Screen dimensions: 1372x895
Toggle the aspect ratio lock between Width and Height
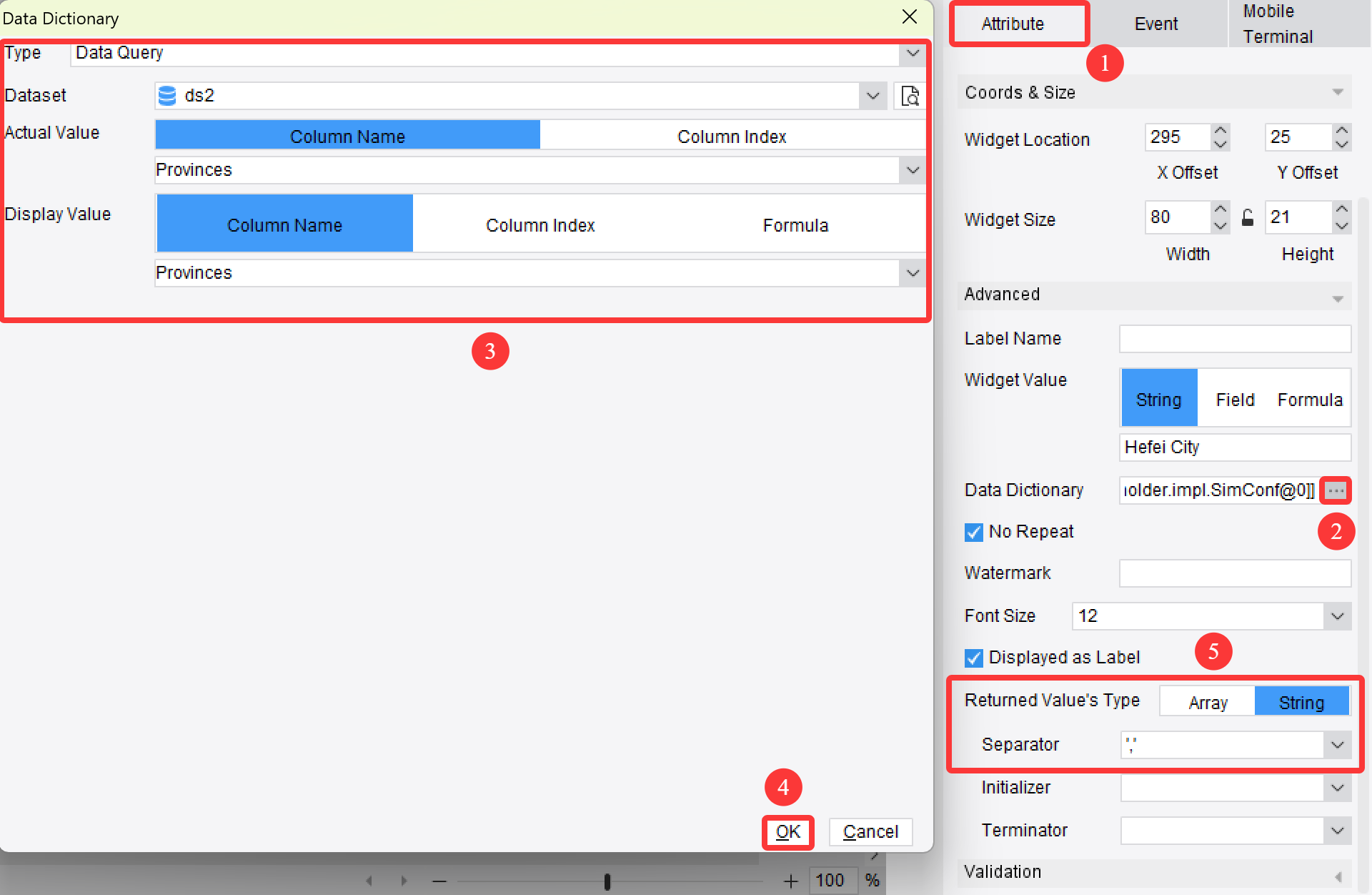(x=1248, y=219)
